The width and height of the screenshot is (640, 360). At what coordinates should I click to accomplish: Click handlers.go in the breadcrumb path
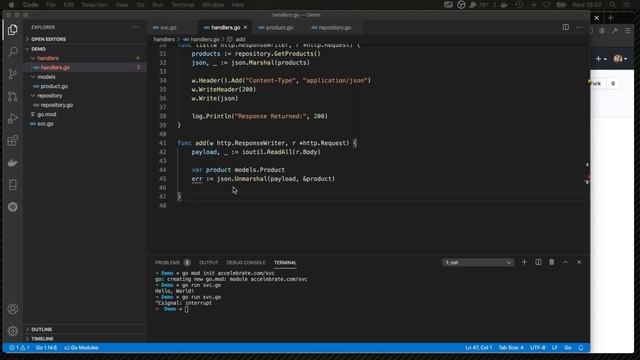point(205,40)
